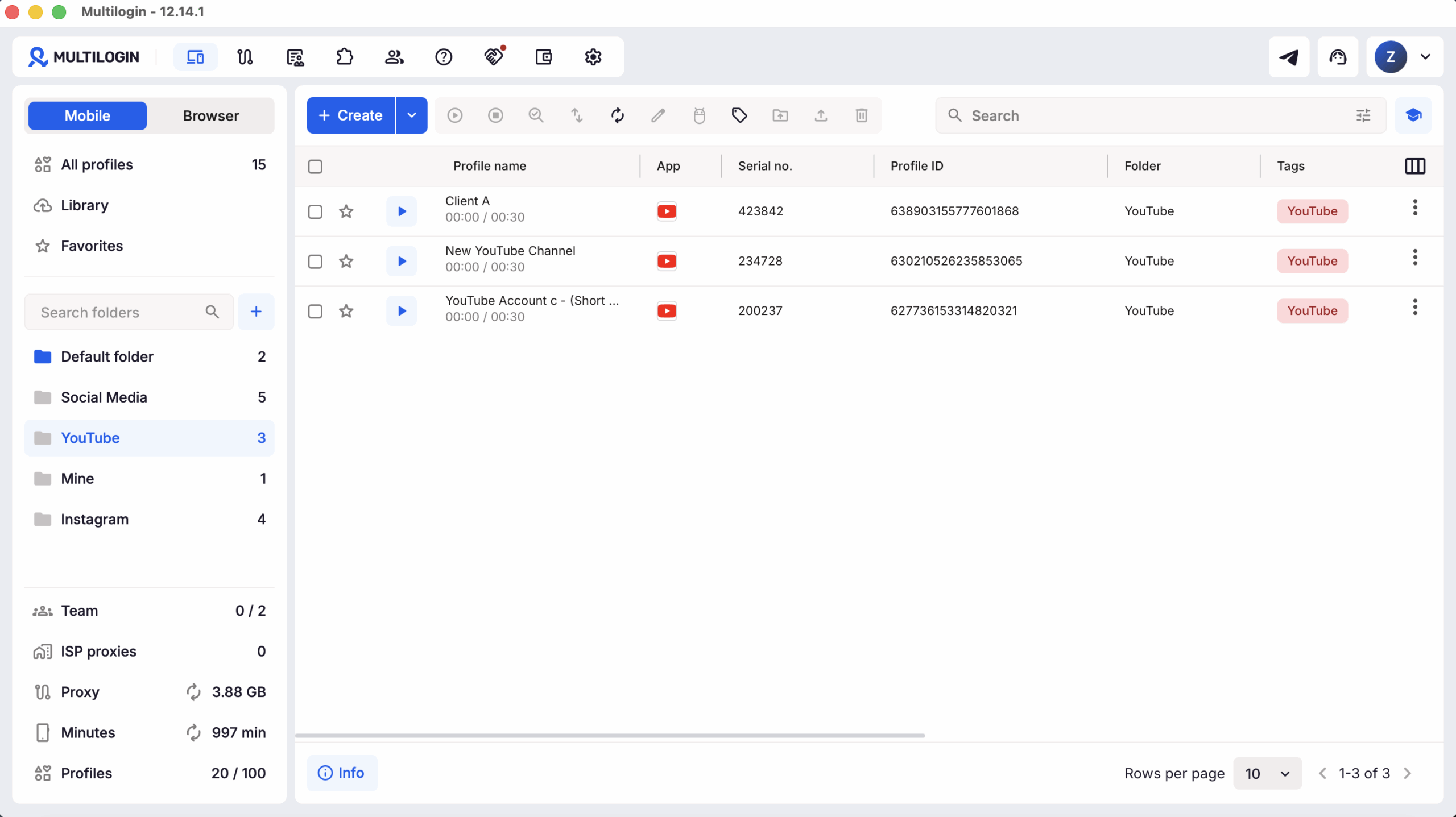
Task: Launch the New YouTube Channel play button
Action: pyautogui.click(x=402, y=261)
